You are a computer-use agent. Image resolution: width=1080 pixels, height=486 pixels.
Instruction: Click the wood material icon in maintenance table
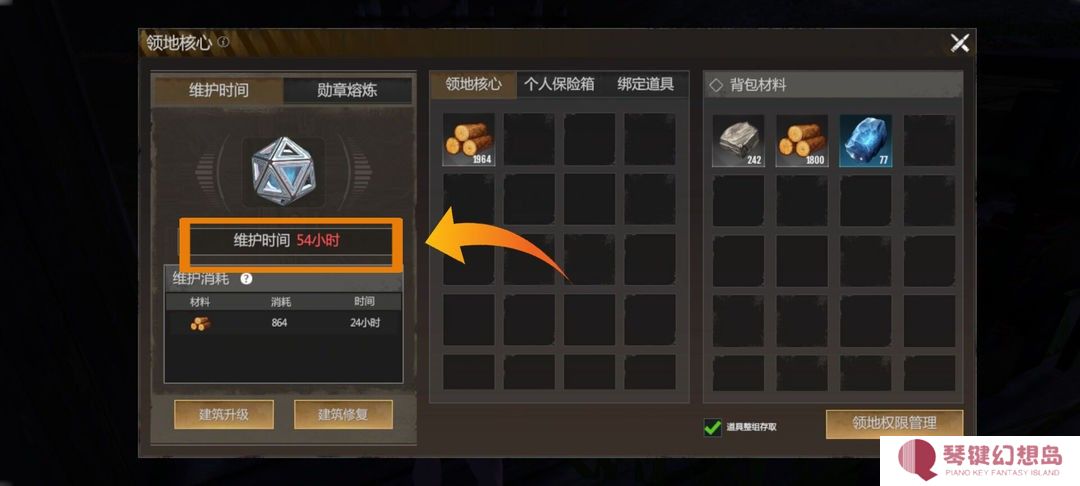(200, 323)
